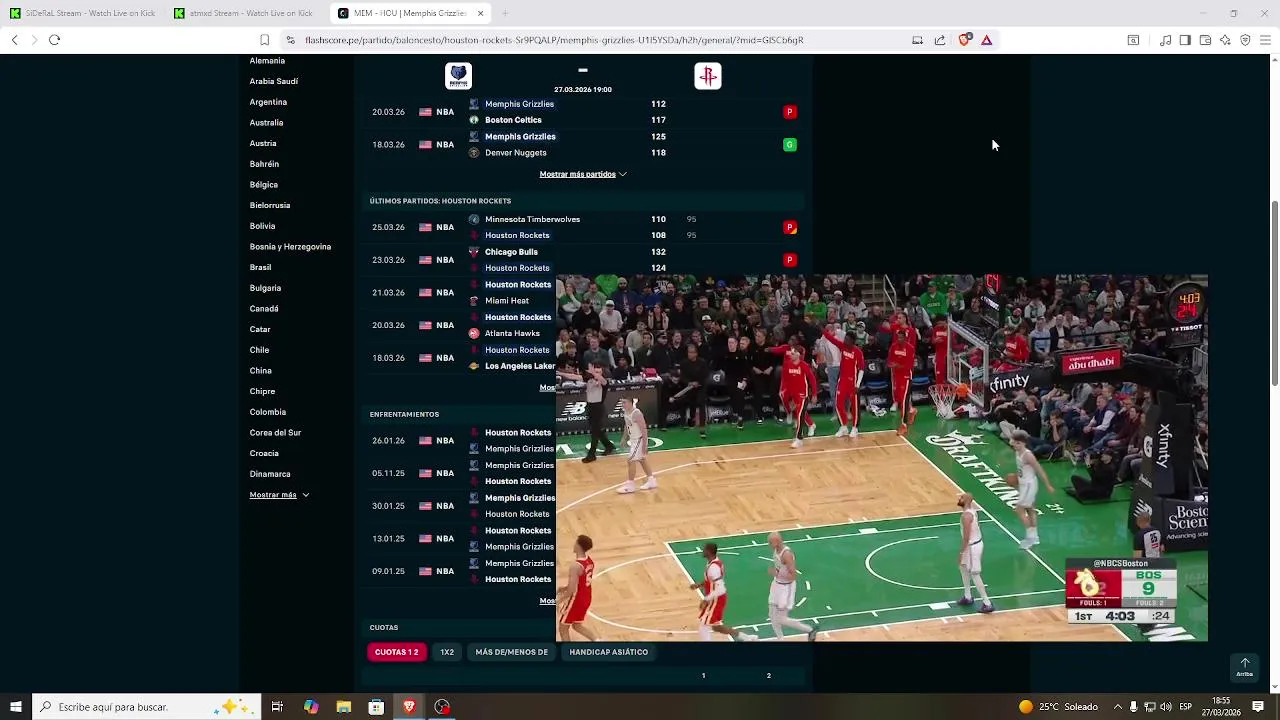Open the 25°C Soleado weather widget
The width and height of the screenshot is (1280, 720).
point(1060,707)
